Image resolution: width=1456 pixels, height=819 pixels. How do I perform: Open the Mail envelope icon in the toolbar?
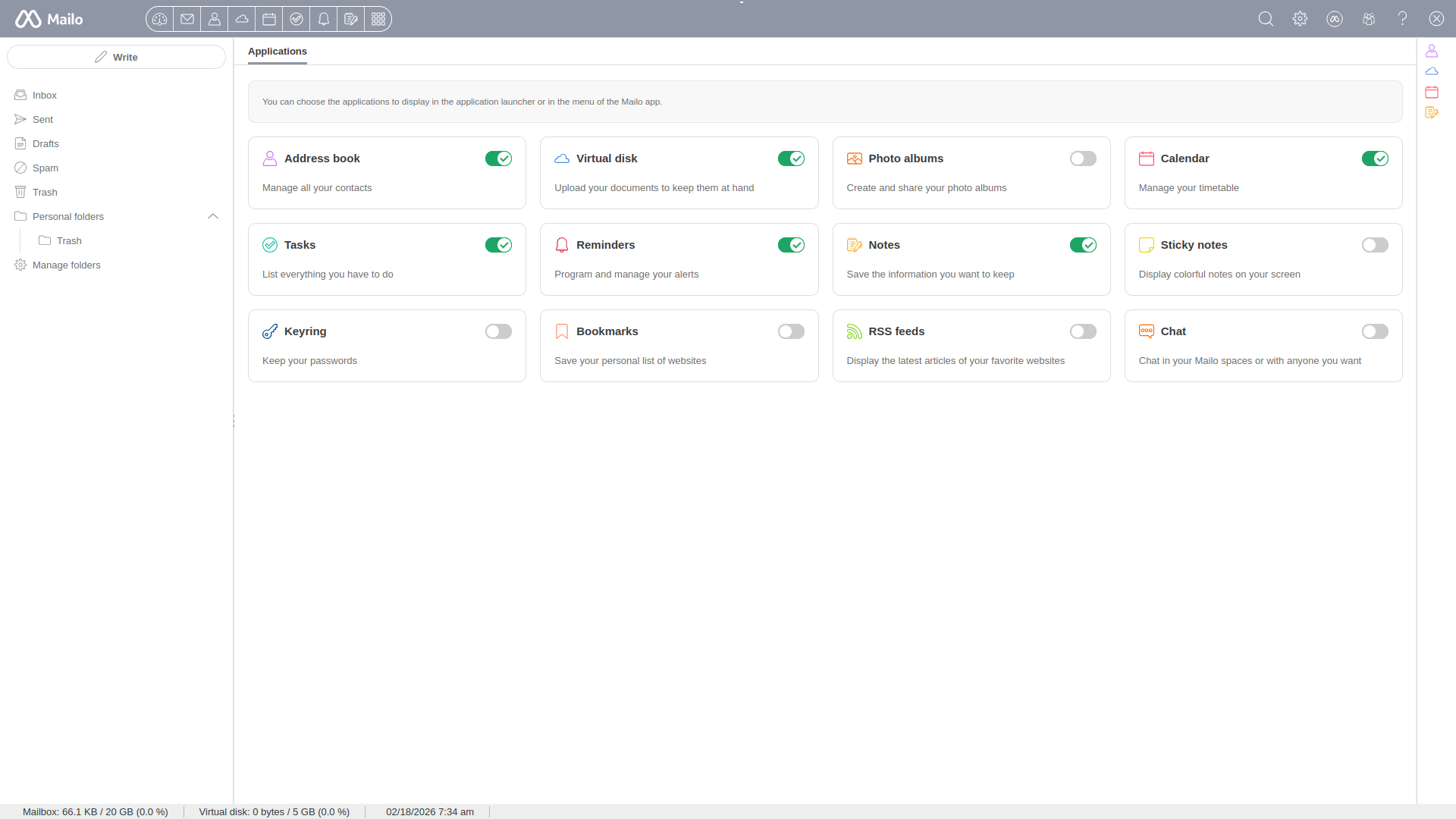(187, 19)
